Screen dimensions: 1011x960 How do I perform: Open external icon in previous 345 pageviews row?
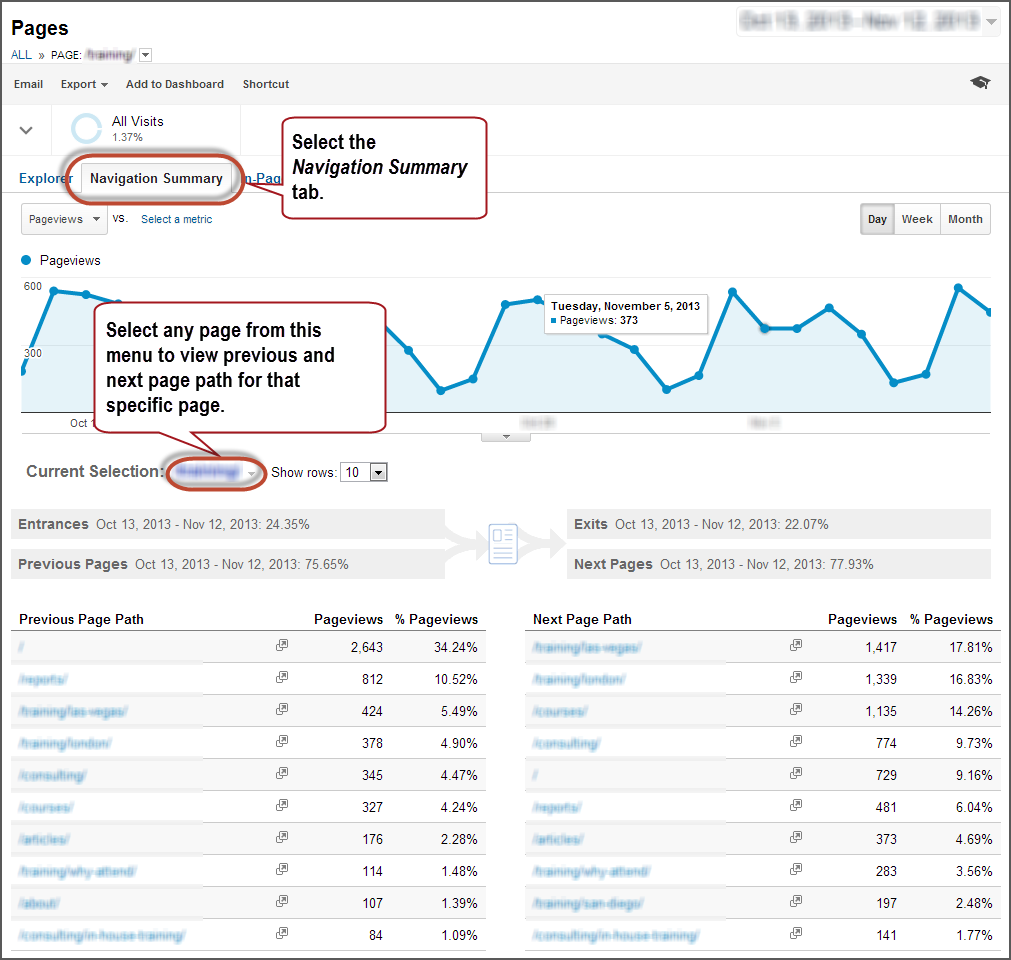pyautogui.click(x=282, y=774)
